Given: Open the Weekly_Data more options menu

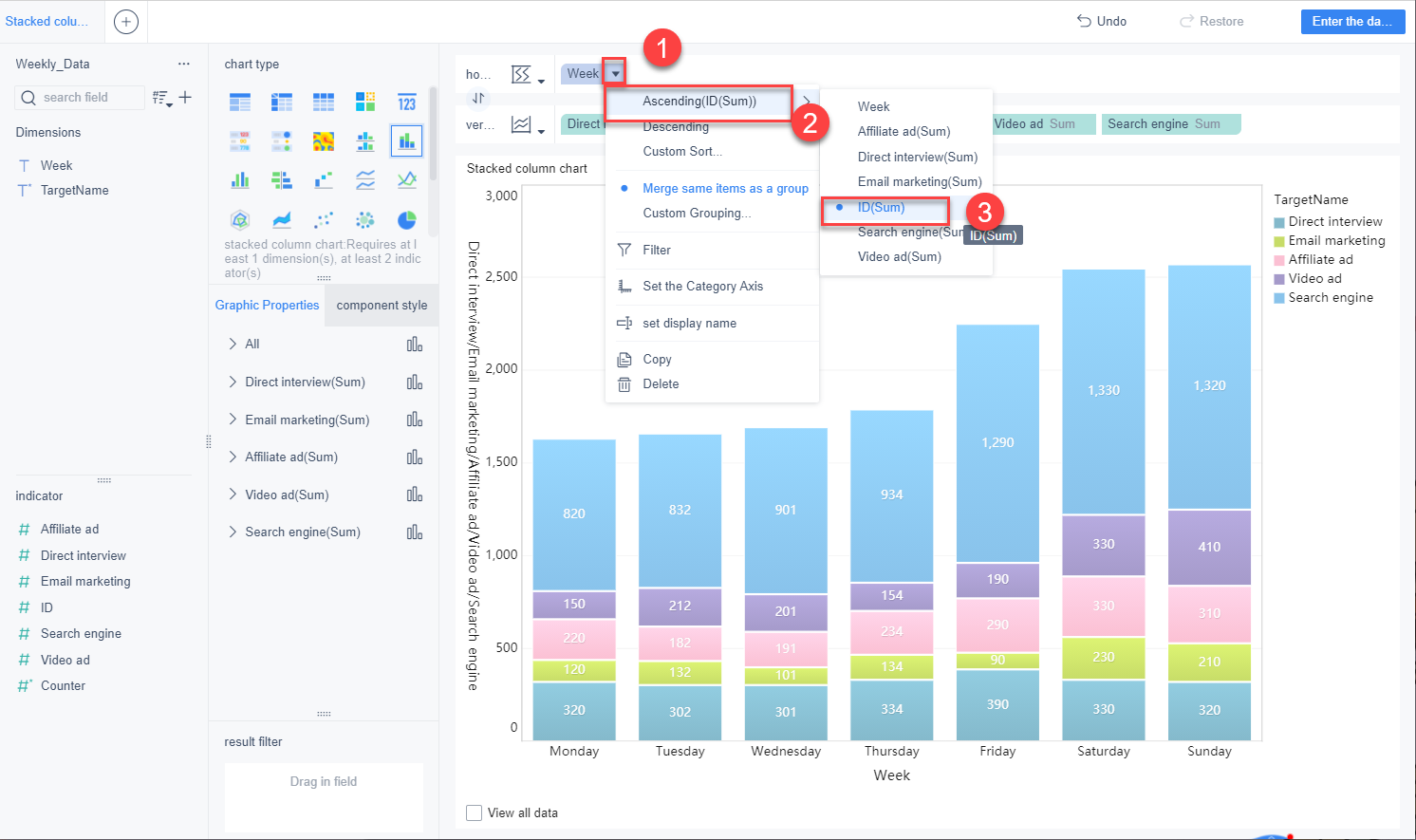Looking at the screenshot, I should pyautogui.click(x=183, y=64).
